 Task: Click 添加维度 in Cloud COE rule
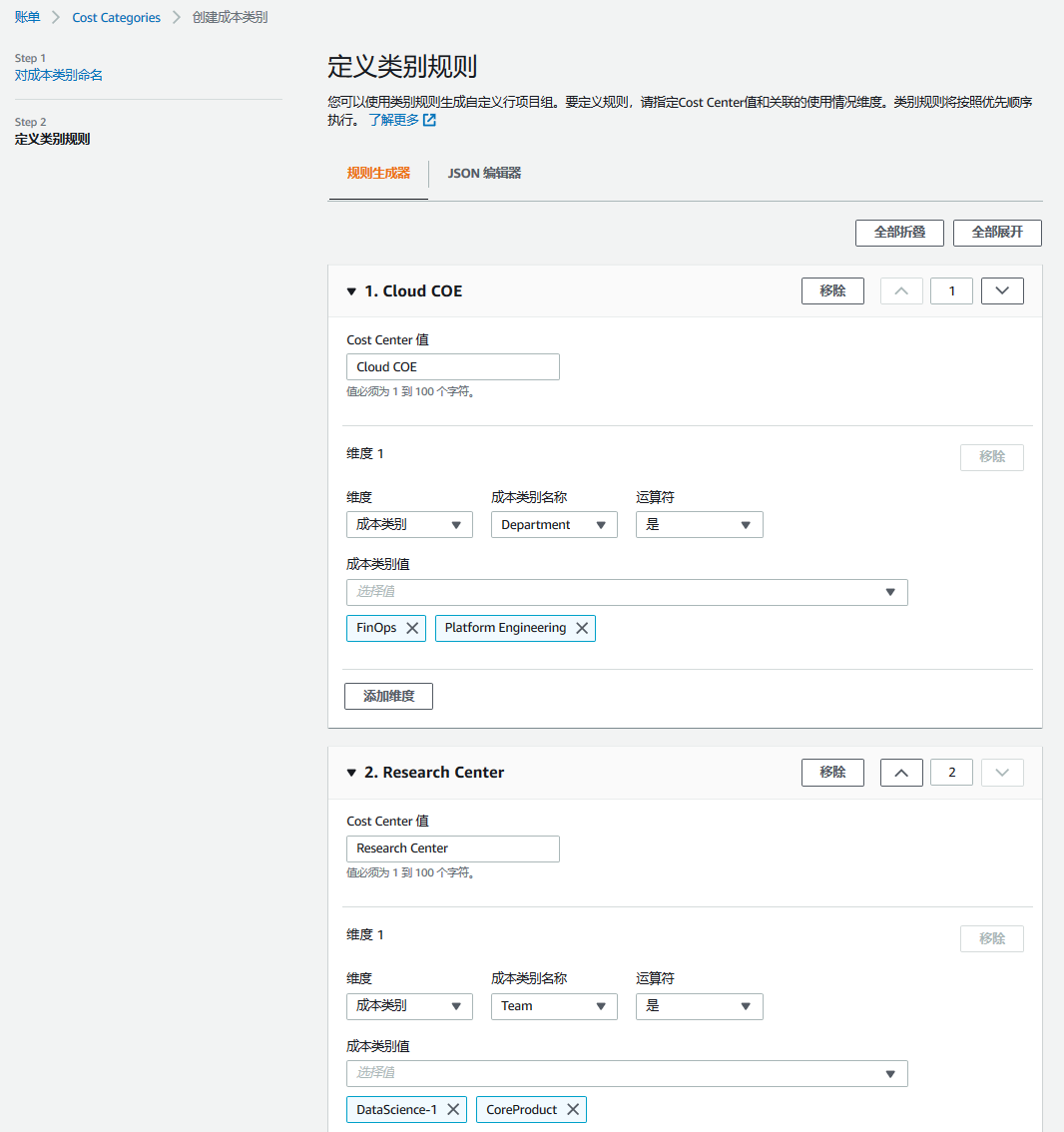pos(388,696)
